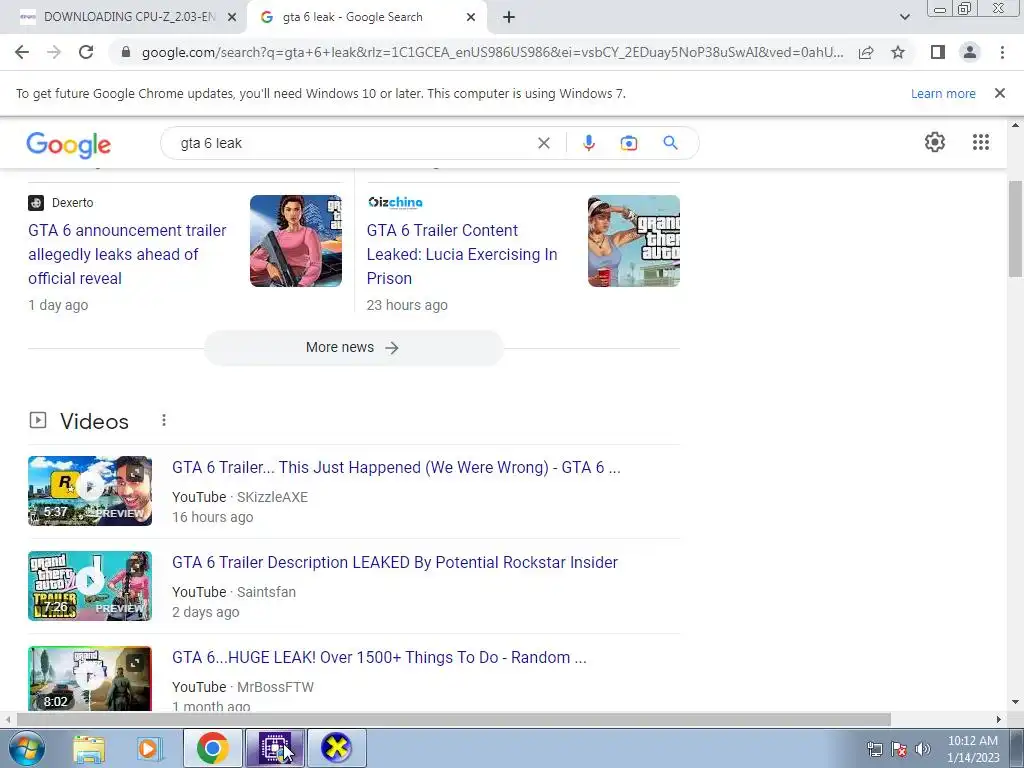Open the Chrome side panel
The height and width of the screenshot is (768, 1024).
[x=938, y=52]
